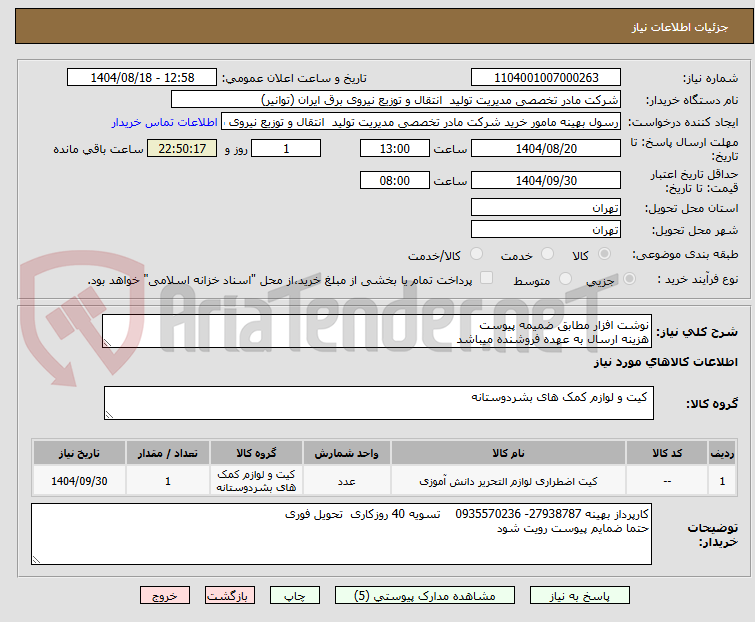The height and width of the screenshot is (622, 755).
Task: Click the جزئیات اطلاعات نیاز header title
Action: pos(680,27)
